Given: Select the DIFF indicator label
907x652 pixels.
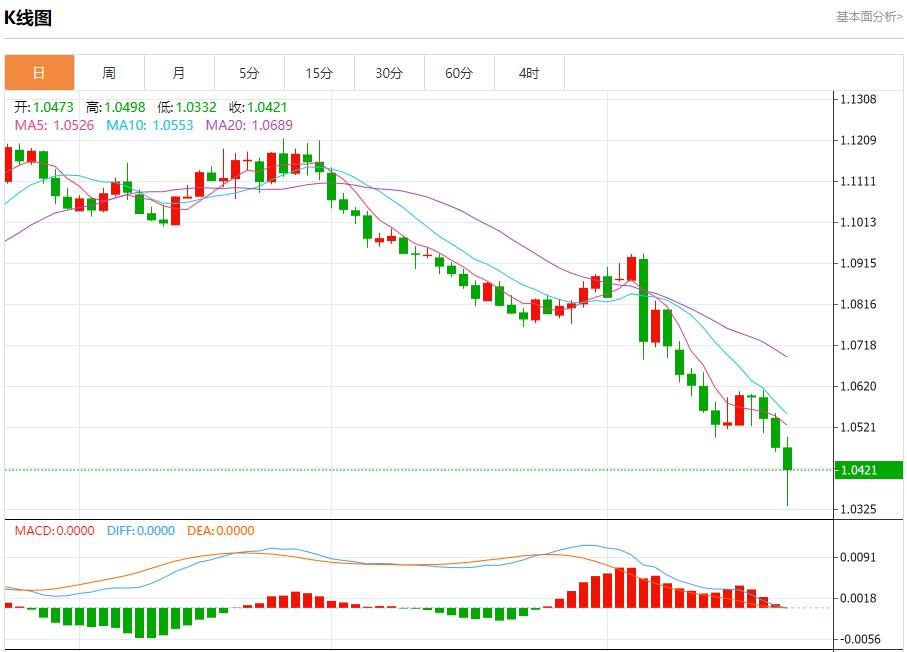Looking at the screenshot, I should (140, 531).
